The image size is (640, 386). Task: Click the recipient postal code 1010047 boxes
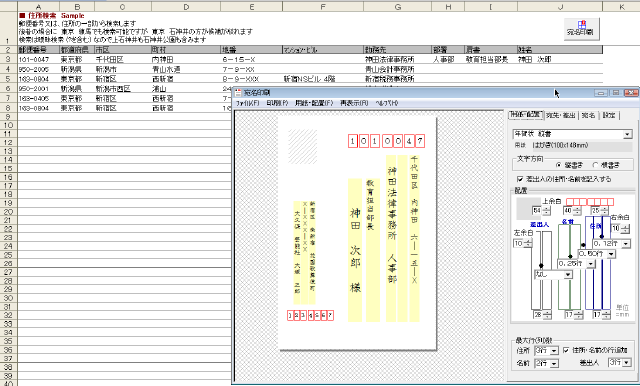pyautogui.click(x=386, y=141)
